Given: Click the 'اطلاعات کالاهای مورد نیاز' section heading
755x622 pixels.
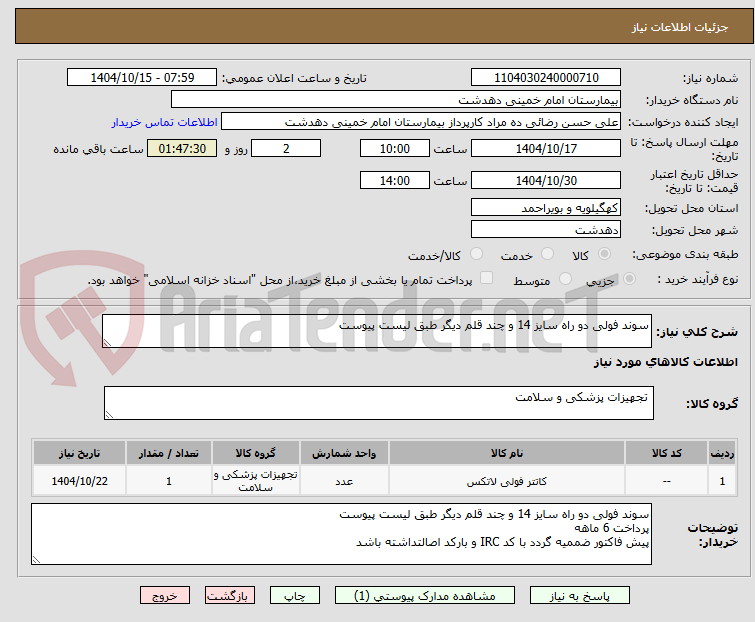Looking at the screenshot, I should pos(665,362).
